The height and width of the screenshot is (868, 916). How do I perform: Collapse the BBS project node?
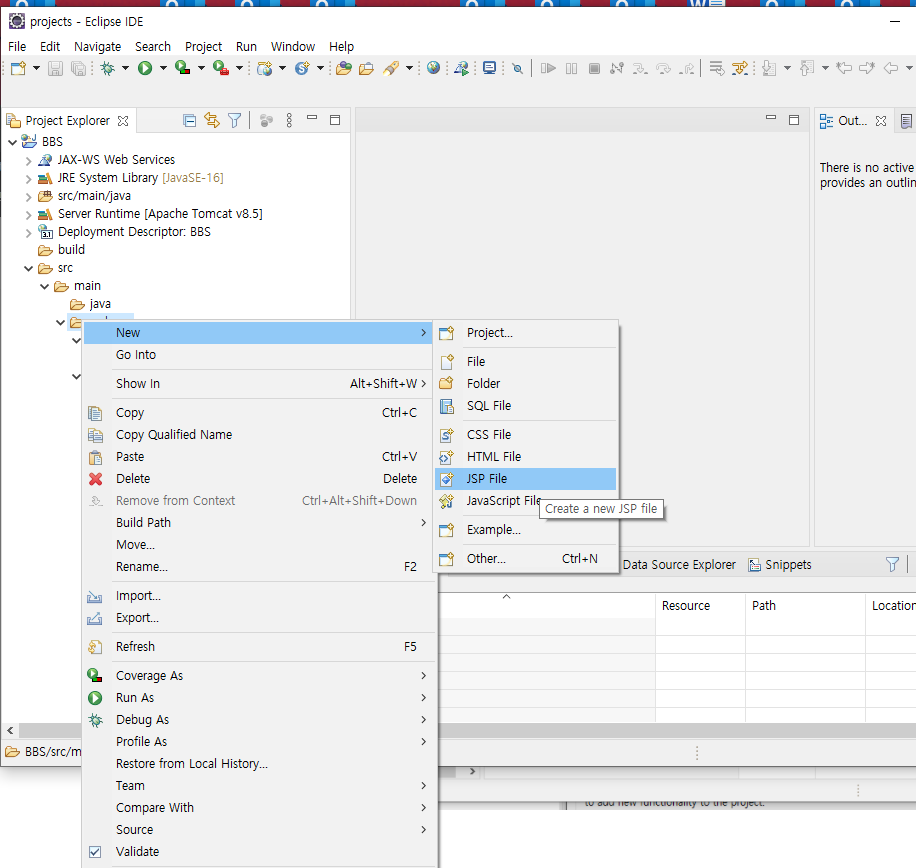pyautogui.click(x=12, y=142)
